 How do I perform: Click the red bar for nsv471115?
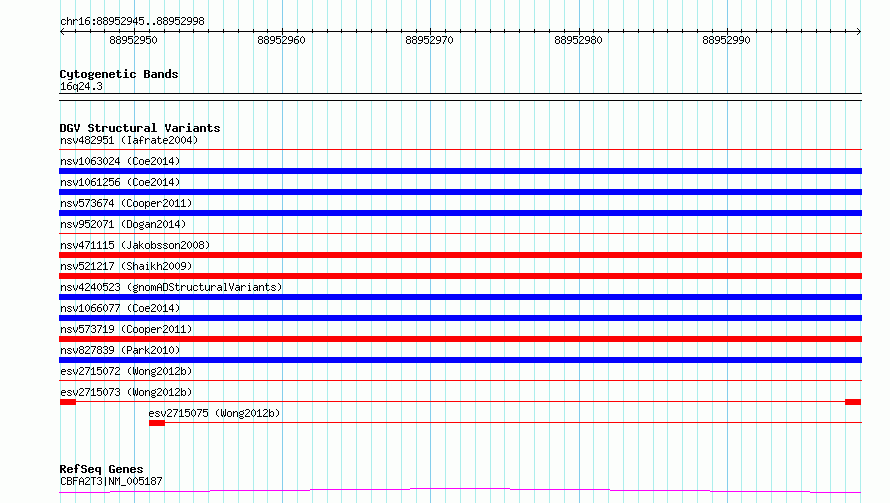tap(460, 255)
